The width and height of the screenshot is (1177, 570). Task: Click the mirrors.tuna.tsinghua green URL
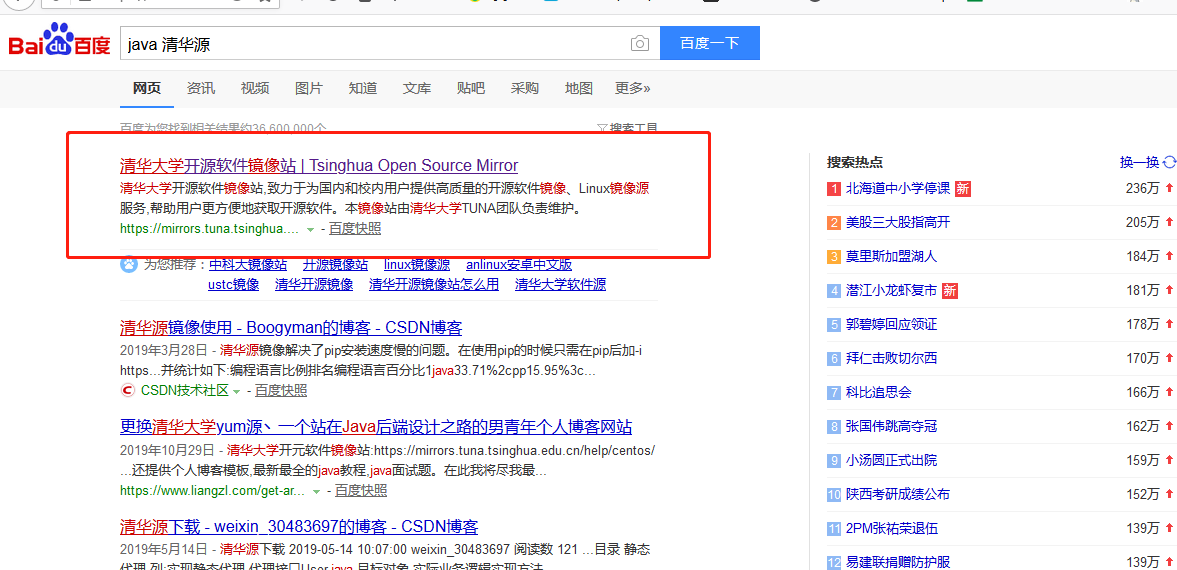(x=209, y=228)
